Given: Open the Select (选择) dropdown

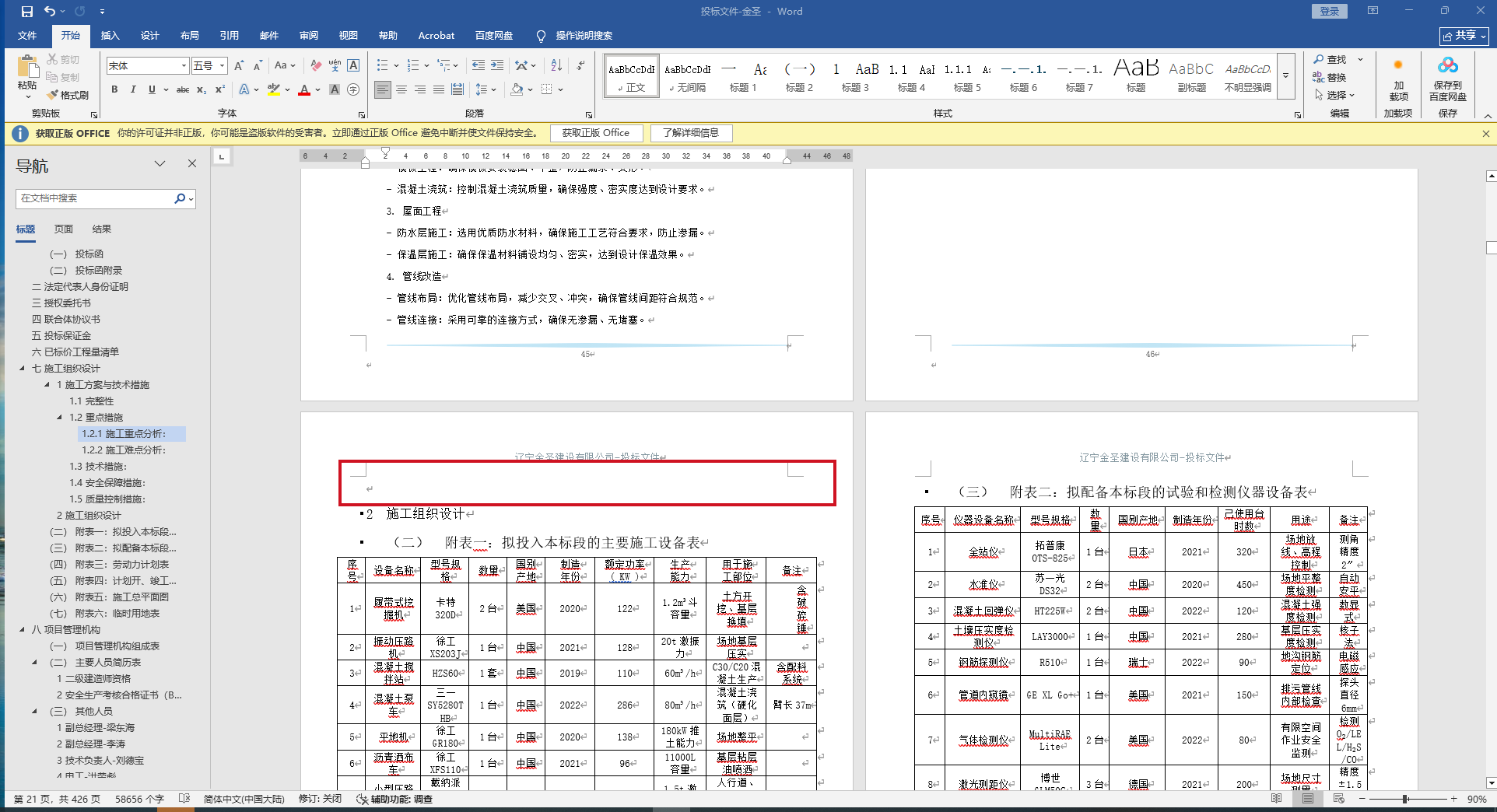Looking at the screenshot, I should click(1335, 95).
